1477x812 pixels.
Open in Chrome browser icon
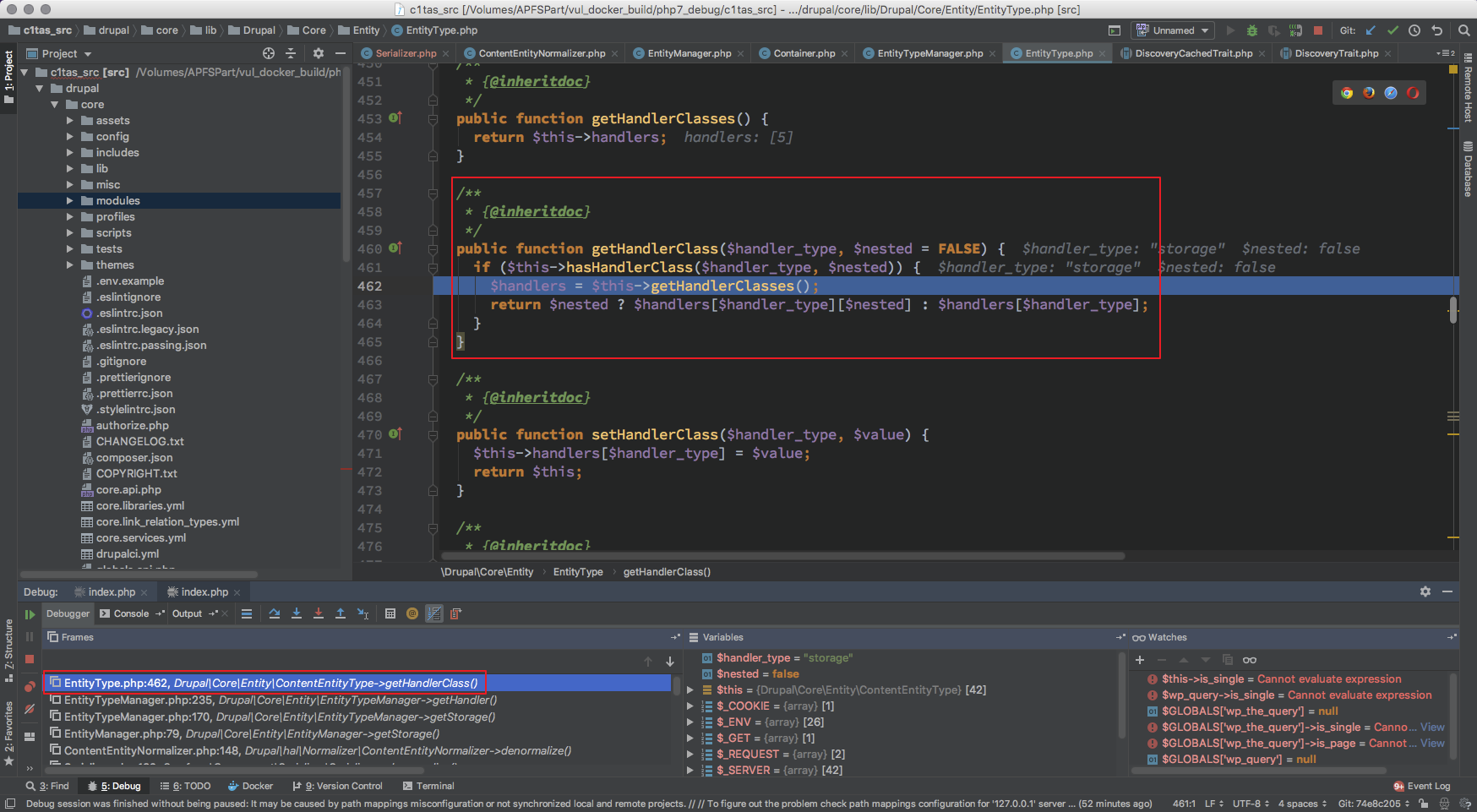pos(1347,93)
